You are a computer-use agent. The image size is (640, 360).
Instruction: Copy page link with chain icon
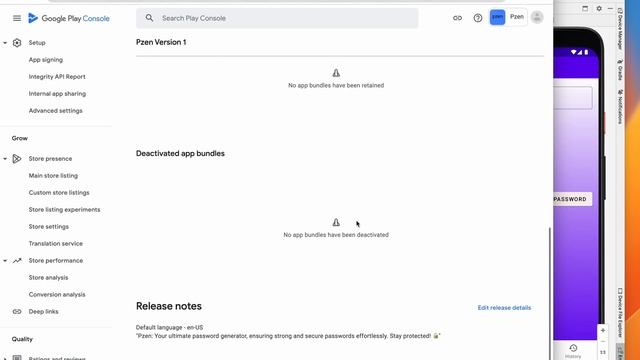pos(457,18)
